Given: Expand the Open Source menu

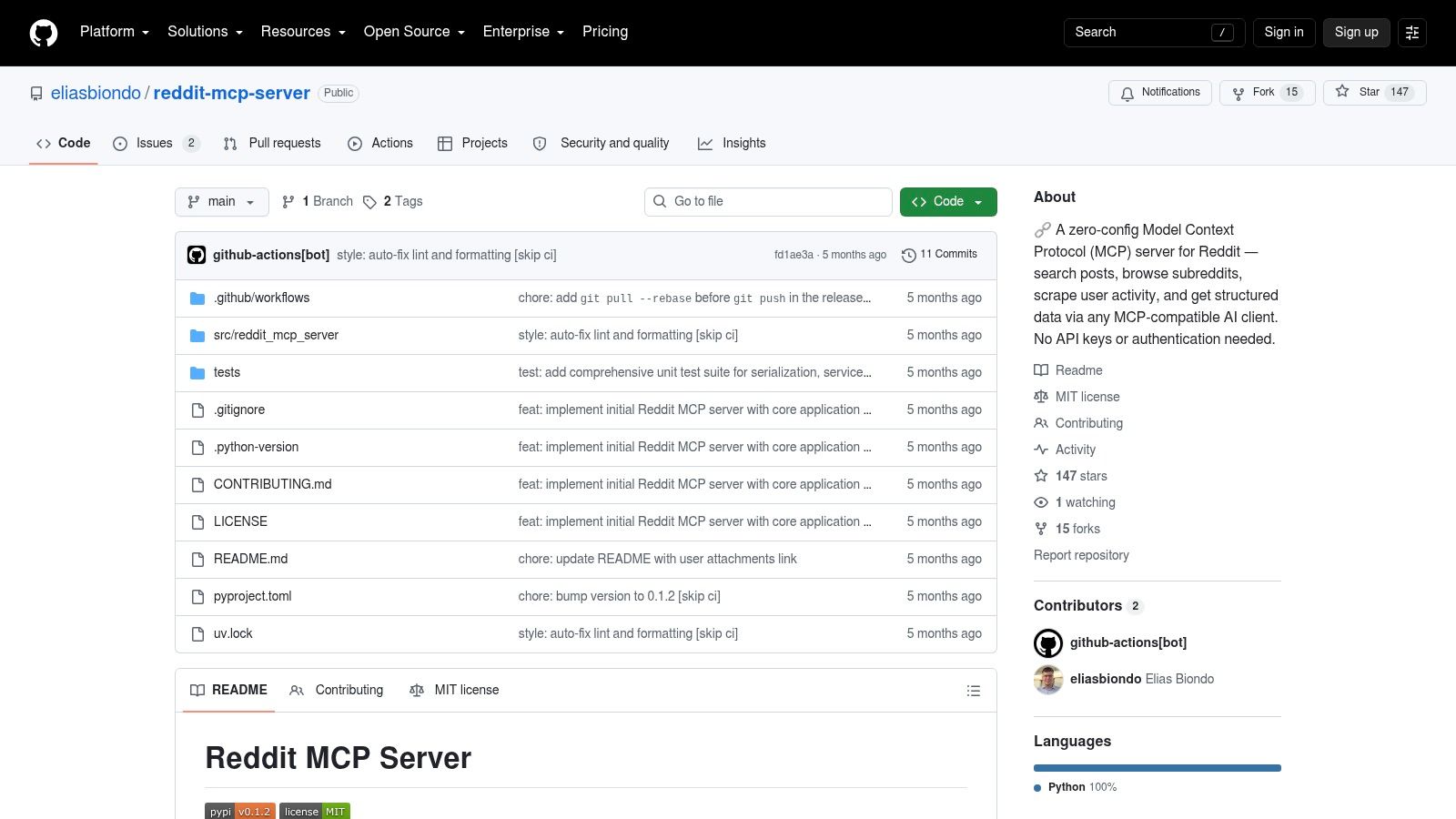Looking at the screenshot, I should (414, 32).
